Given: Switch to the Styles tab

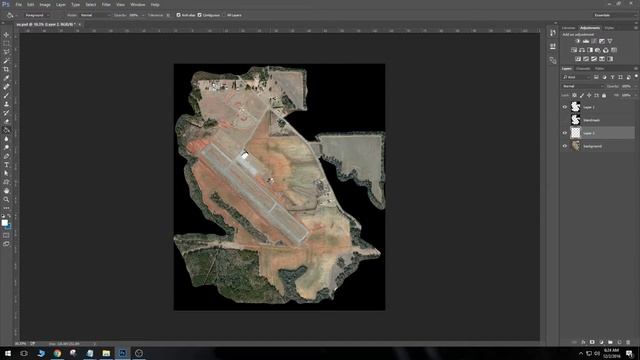Looking at the screenshot, I should [609, 28].
